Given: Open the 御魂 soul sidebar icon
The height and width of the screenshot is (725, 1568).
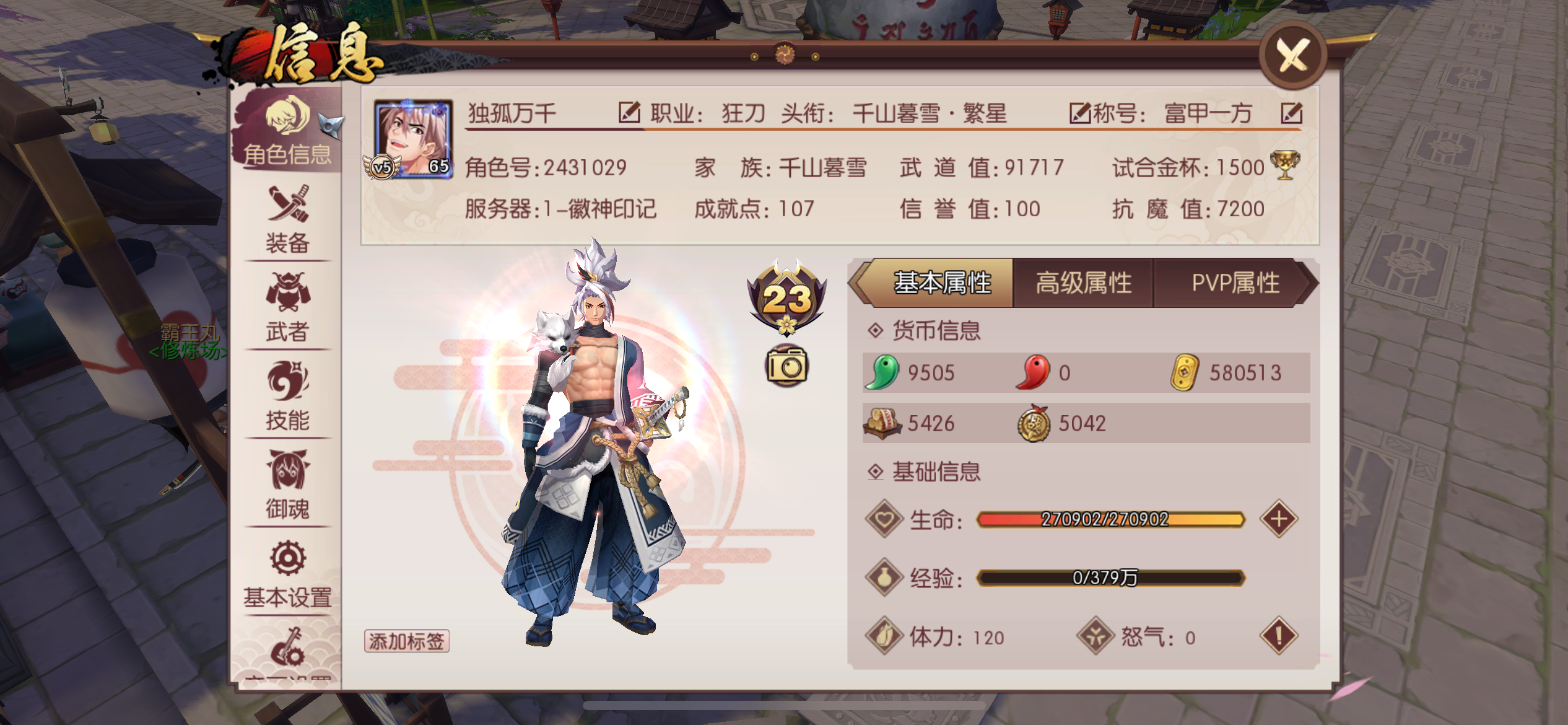Looking at the screenshot, I should point(287,484).
